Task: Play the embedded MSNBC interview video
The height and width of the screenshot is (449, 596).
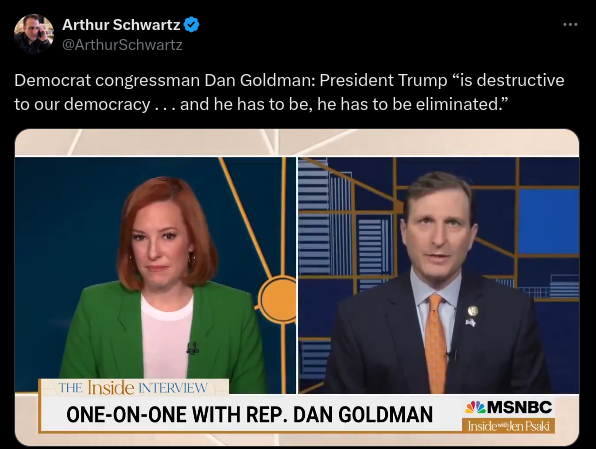Action: tap(297, 287)
